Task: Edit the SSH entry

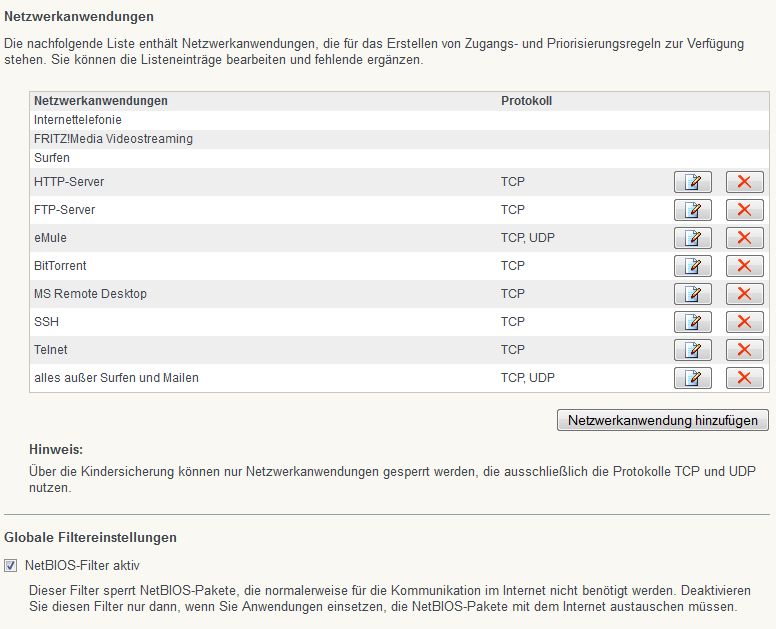Action: [693, 322]
